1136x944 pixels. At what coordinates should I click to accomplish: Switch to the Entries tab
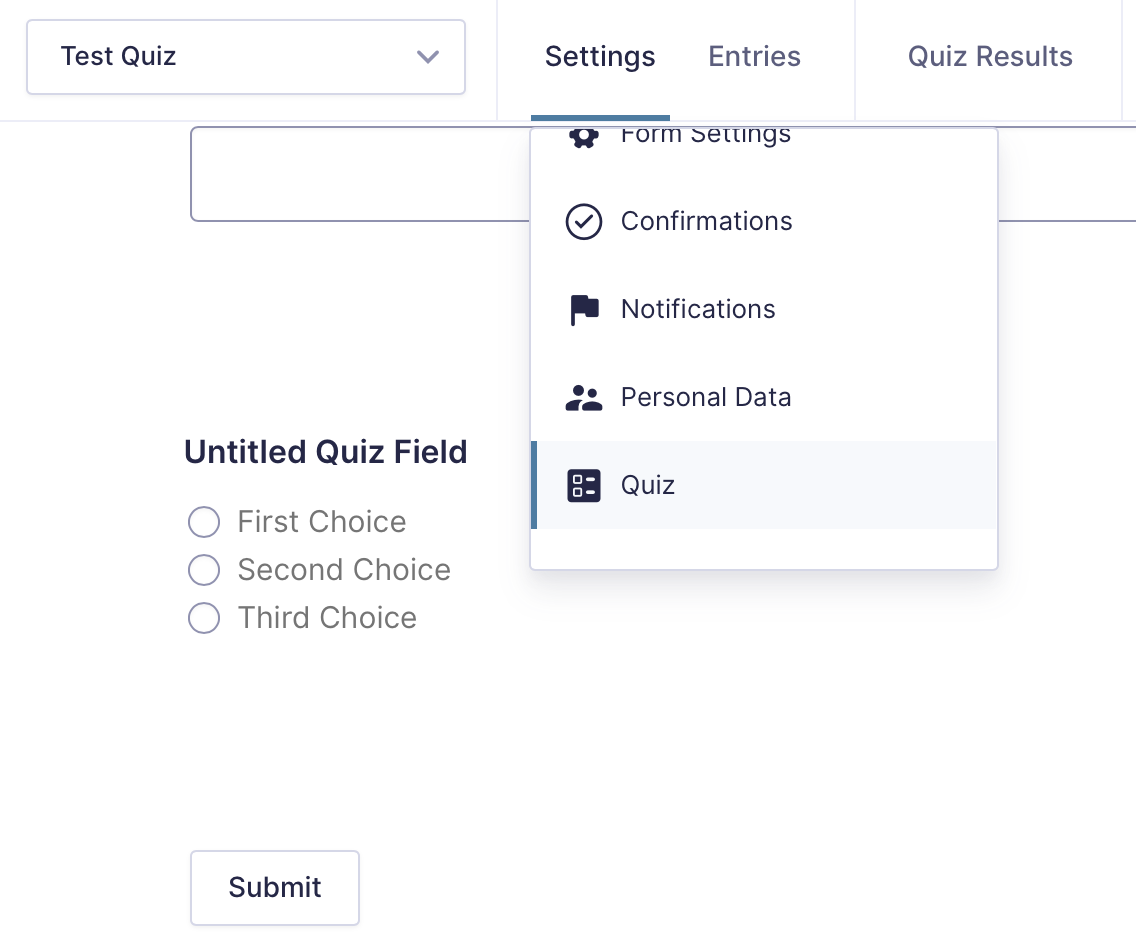pyautogui.click(x=754, y=57)
